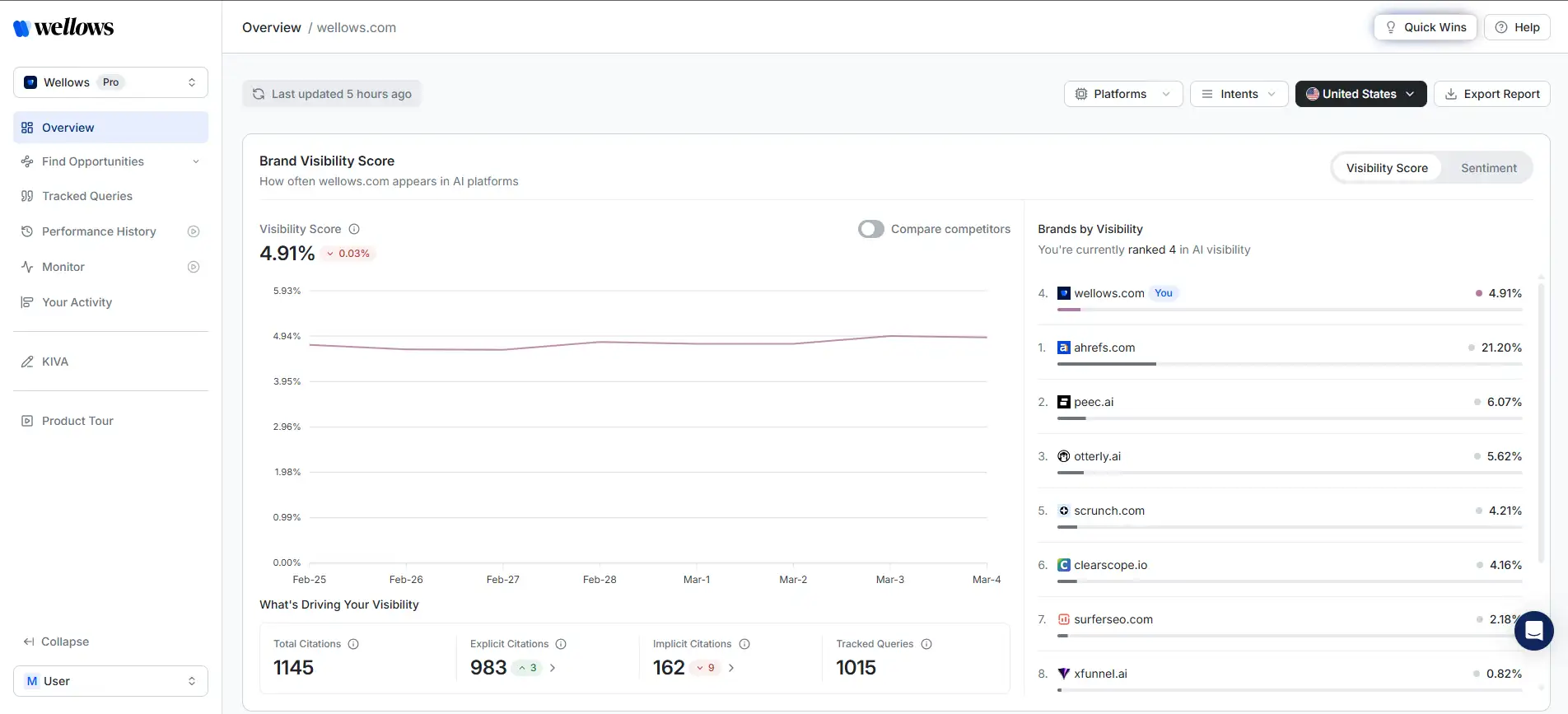Click the refresh icon in Last updated
The width and height of the screenshot is (1568, 714).
pyautogui.click(x=259, y=94)
